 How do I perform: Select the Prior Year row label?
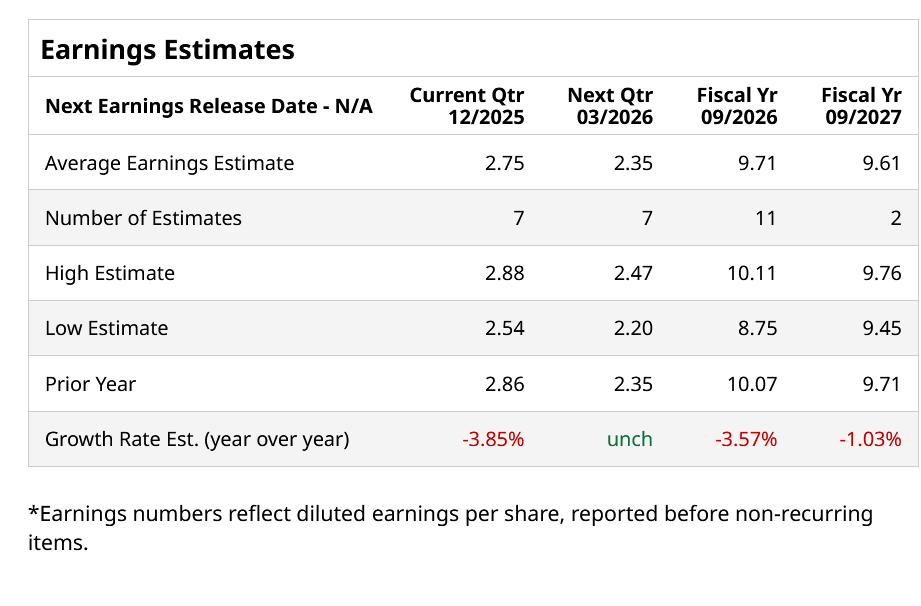[90, 384]
